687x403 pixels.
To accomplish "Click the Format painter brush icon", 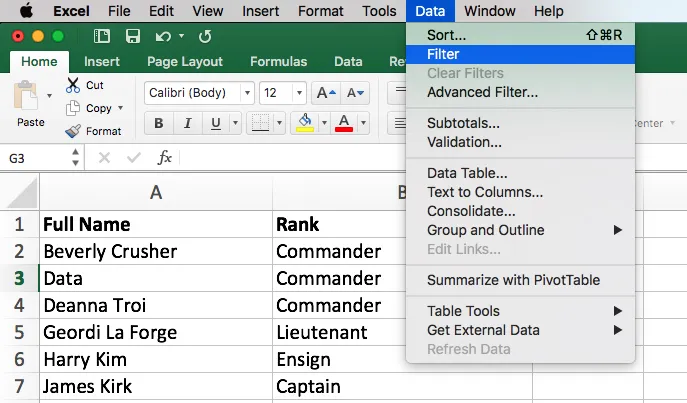I will [73, 131].
